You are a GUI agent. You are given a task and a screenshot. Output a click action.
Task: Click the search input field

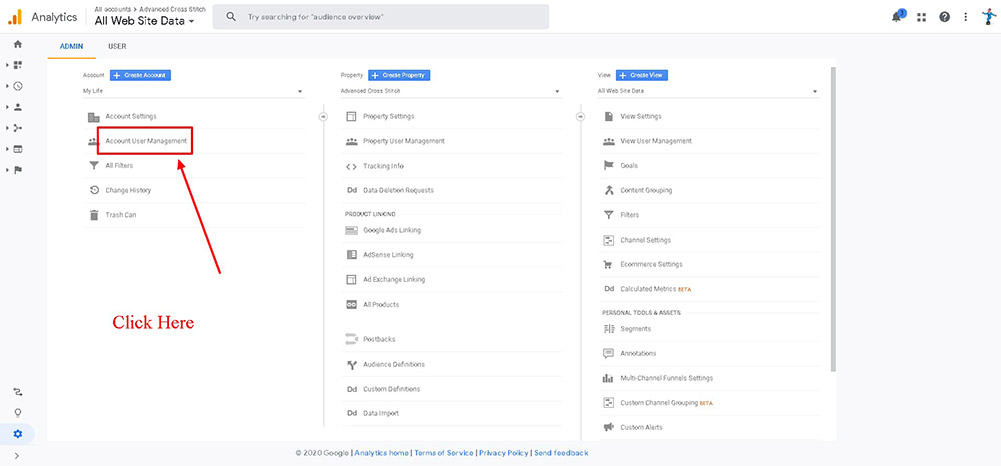click(380, 17)
